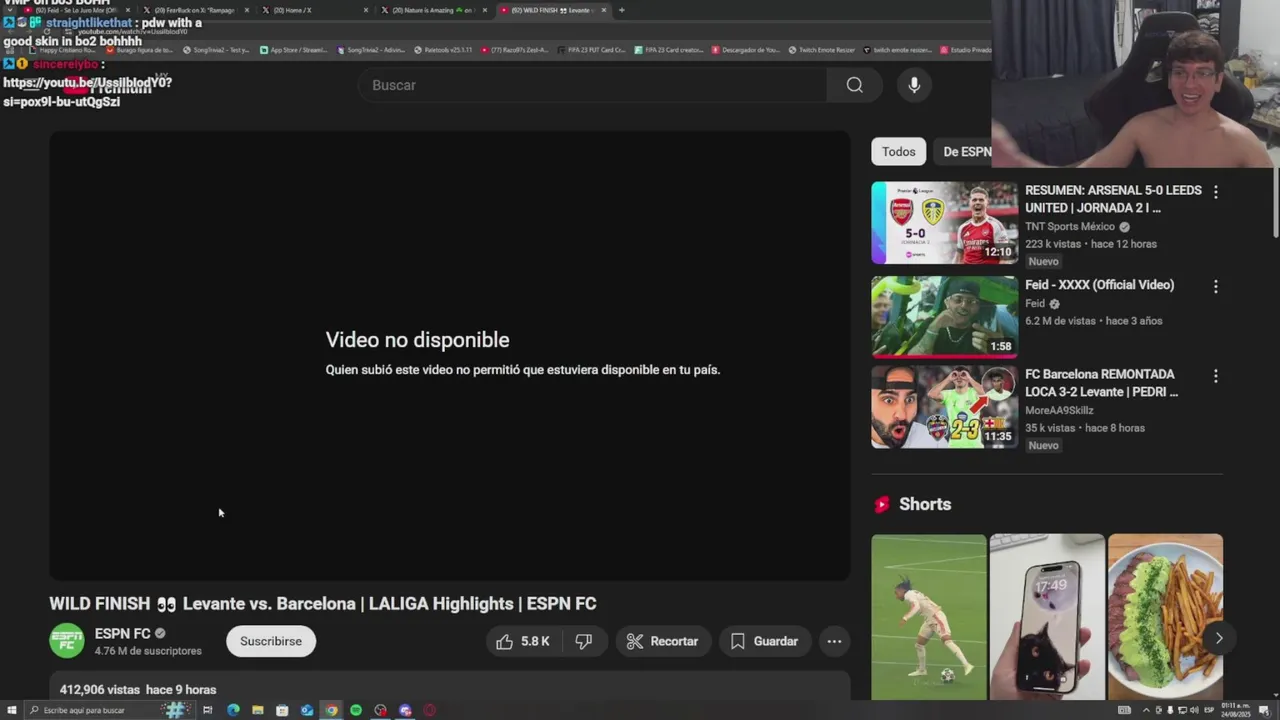Close the WILD FINISH browser tab

coord(603,10)
